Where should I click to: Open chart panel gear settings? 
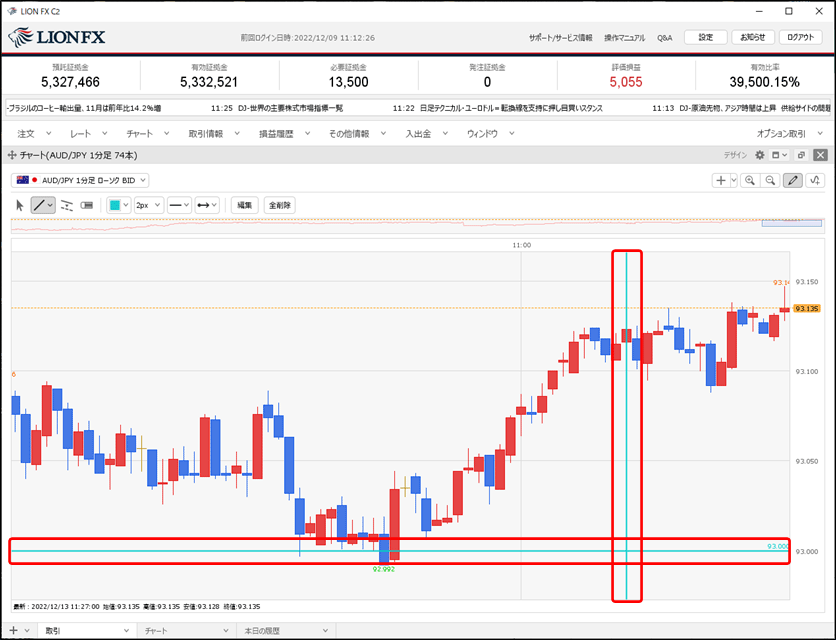click(760, 155)
